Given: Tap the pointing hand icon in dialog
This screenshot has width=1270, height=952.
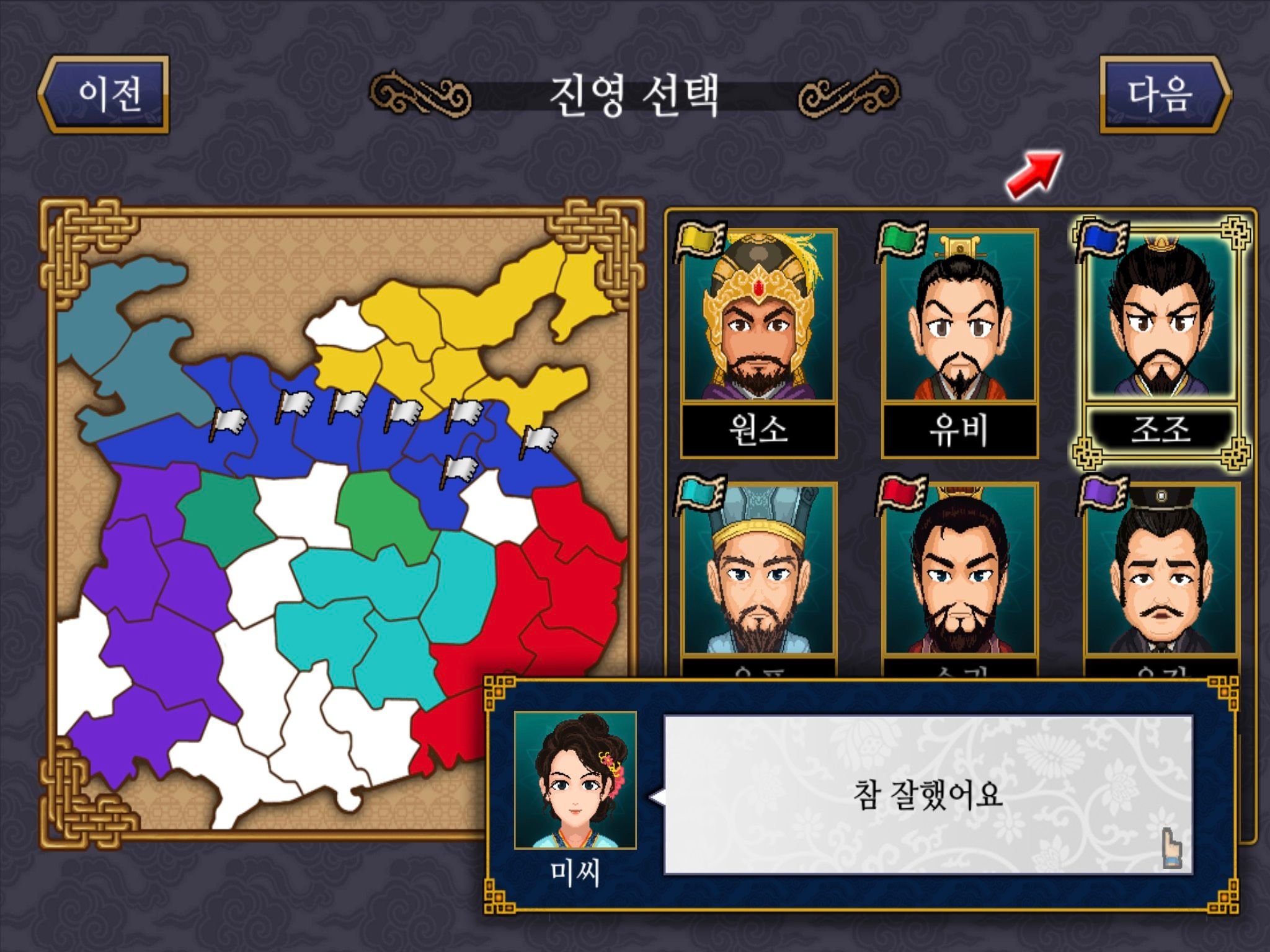Looking at the screenshot, I should [x=1172, y=847].
